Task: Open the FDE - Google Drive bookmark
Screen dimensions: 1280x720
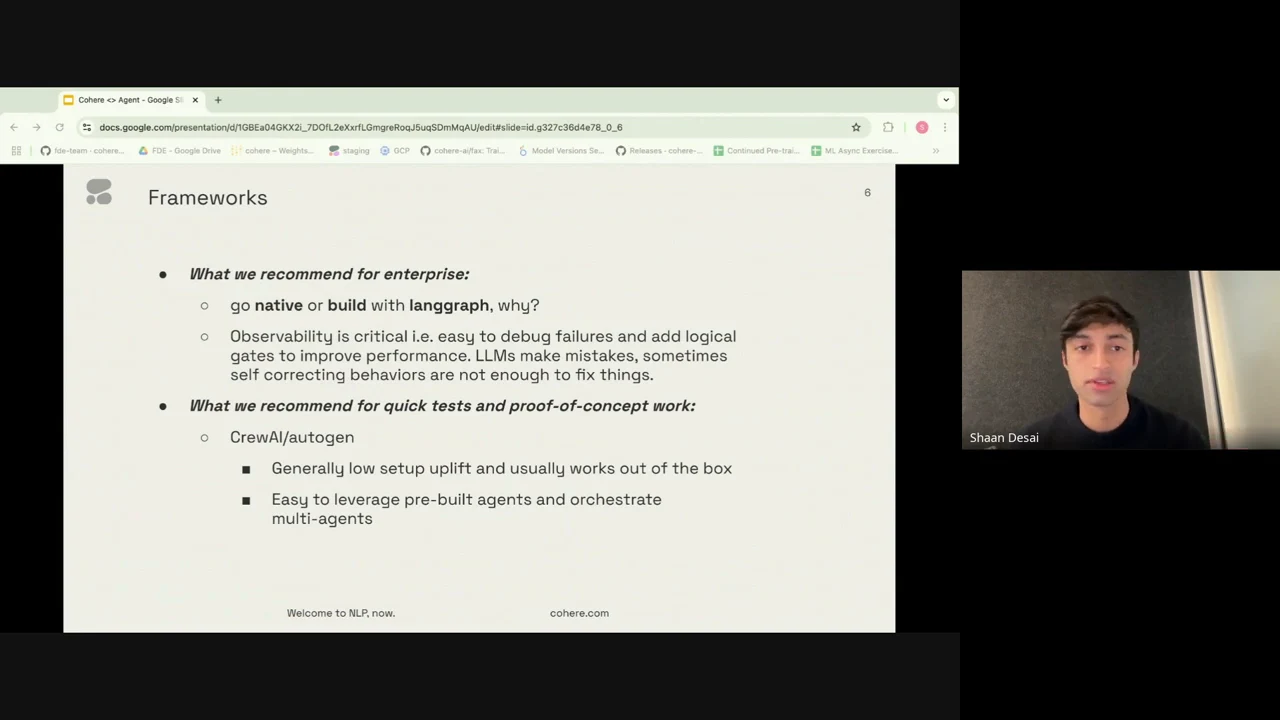Action: (179, 151)
